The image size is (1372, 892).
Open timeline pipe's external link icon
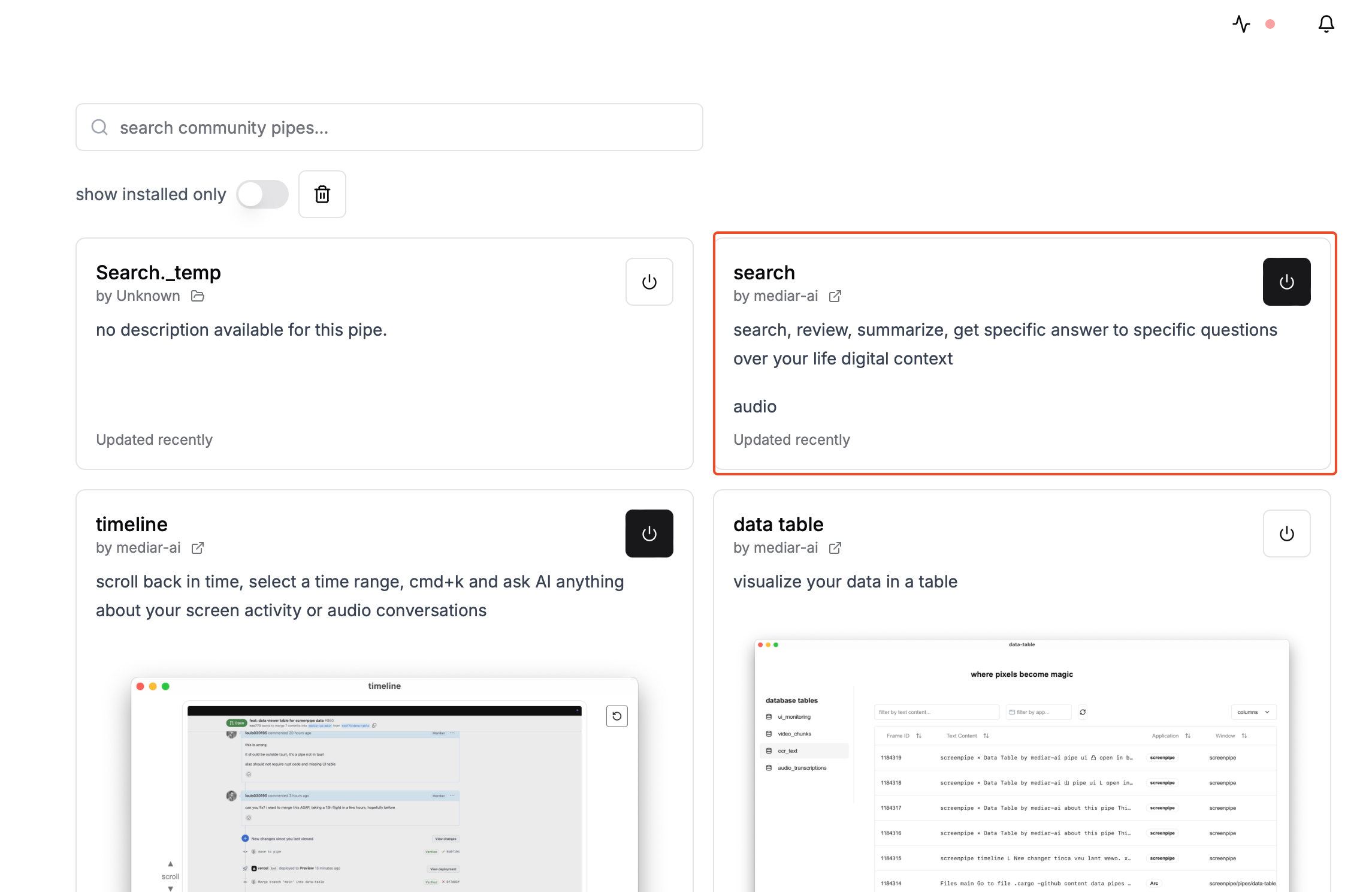198,548
